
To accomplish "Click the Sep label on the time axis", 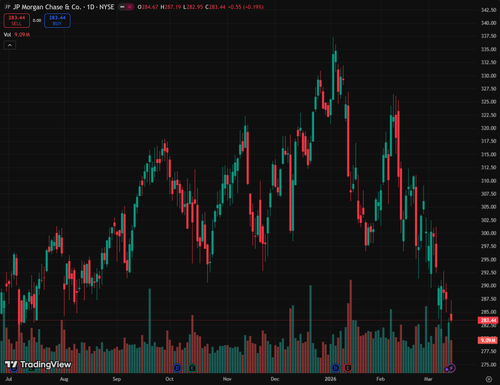I will (117, 379).
